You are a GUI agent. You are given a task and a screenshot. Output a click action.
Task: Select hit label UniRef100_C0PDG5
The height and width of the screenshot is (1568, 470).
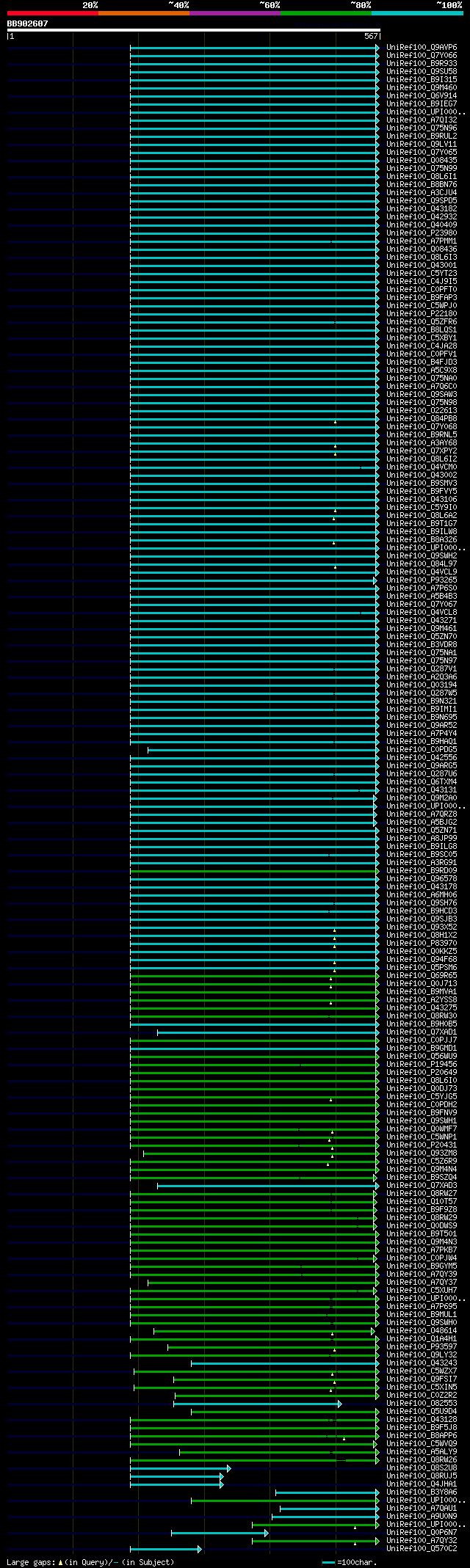(x=422, y=749)
